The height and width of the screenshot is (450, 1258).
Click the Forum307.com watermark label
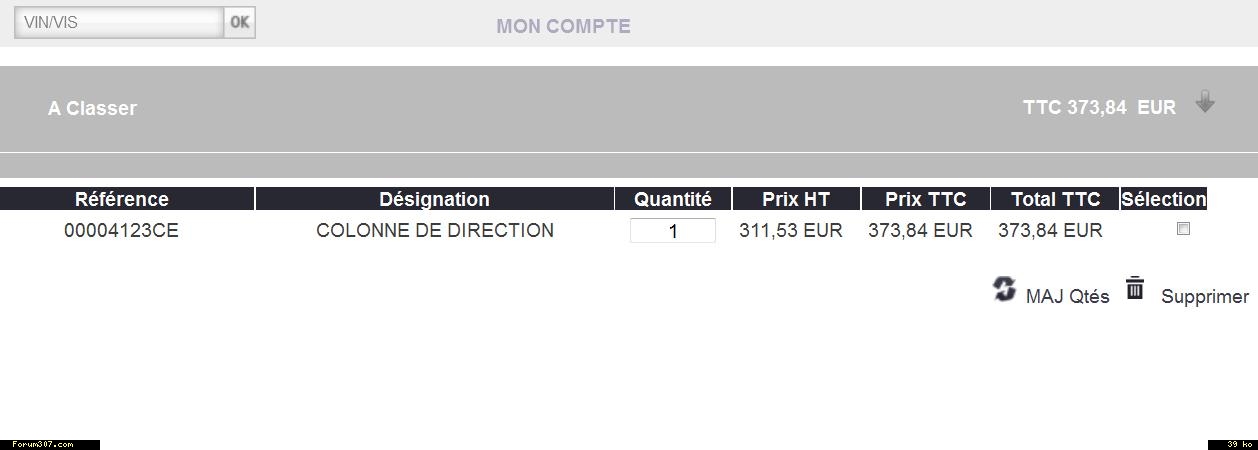point(42,444)
